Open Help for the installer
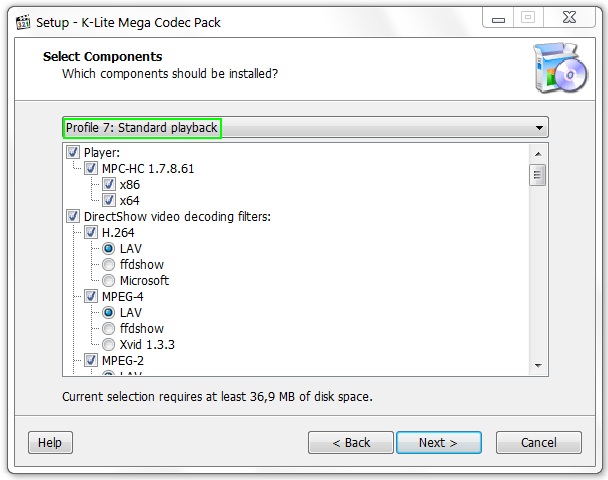Image resolution: width=608 pixels, height=480 pixels. click(x=49, y=442)
